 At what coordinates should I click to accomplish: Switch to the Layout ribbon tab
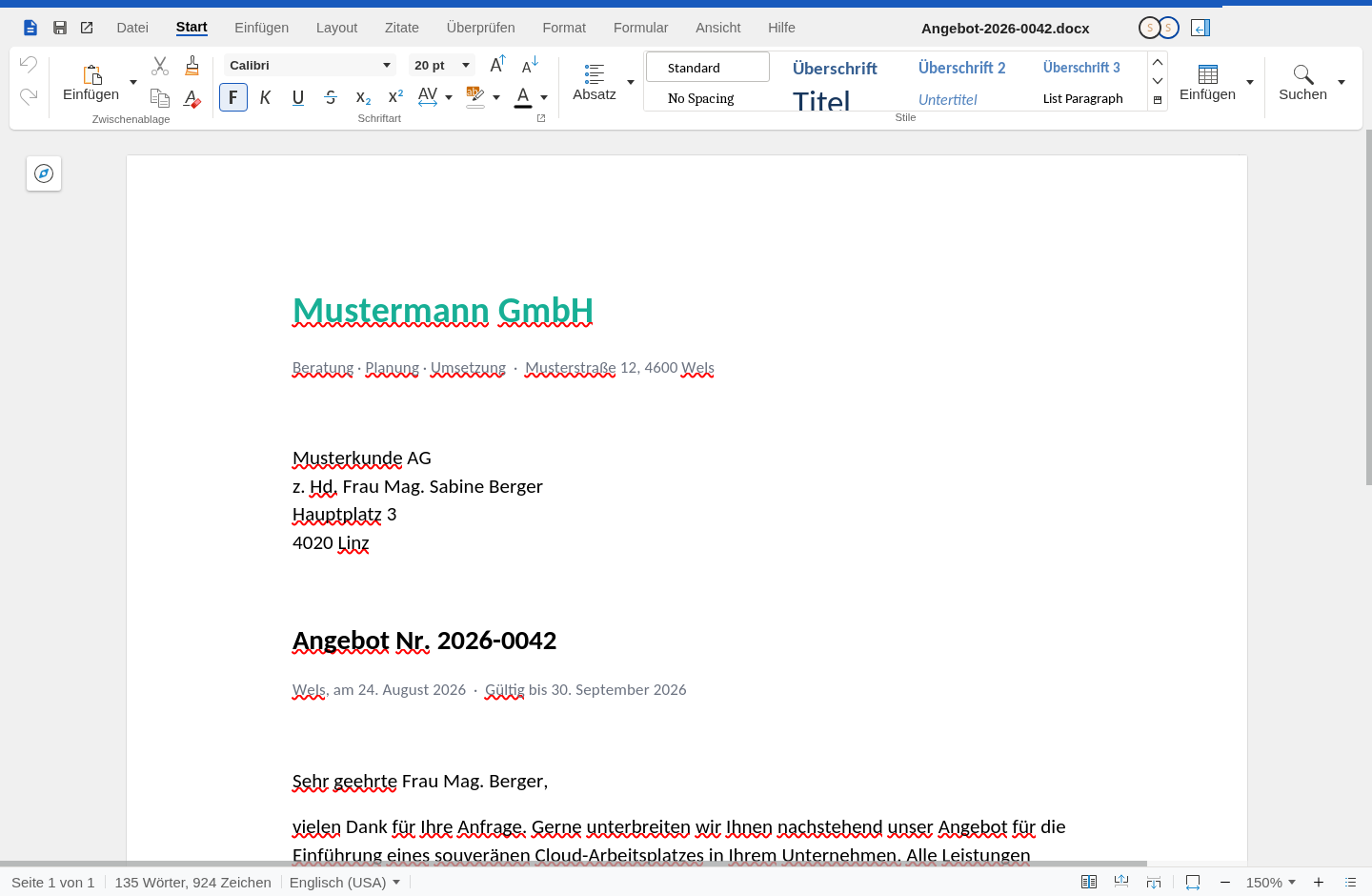click(337, 28)
